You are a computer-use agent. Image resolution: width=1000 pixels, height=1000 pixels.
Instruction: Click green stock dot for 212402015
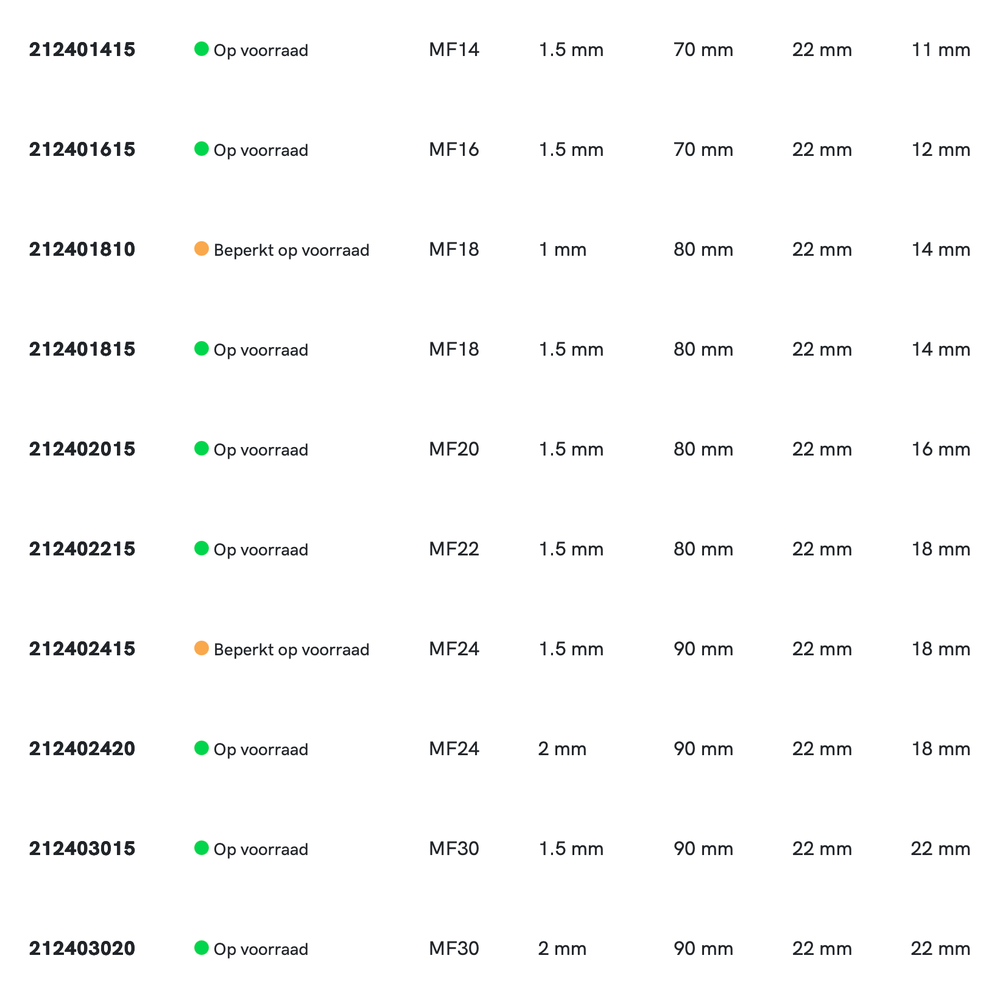201,448
